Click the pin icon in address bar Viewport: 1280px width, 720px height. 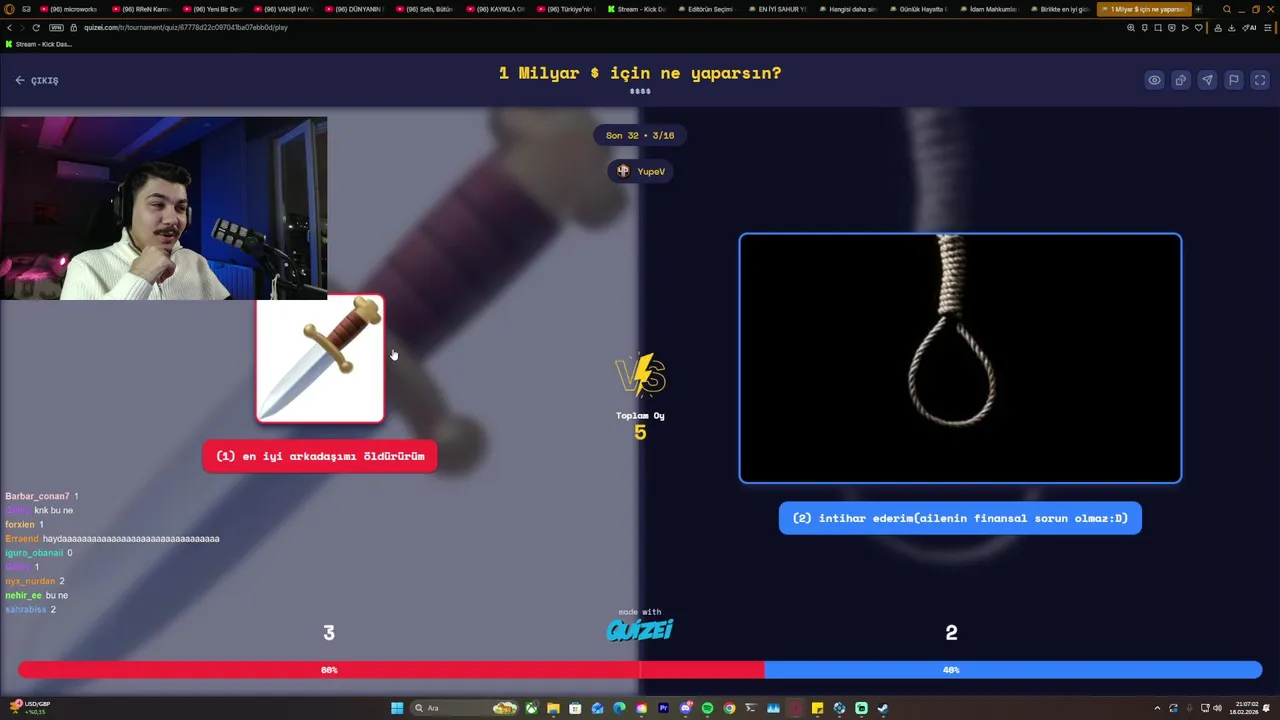pos(1145,27)
